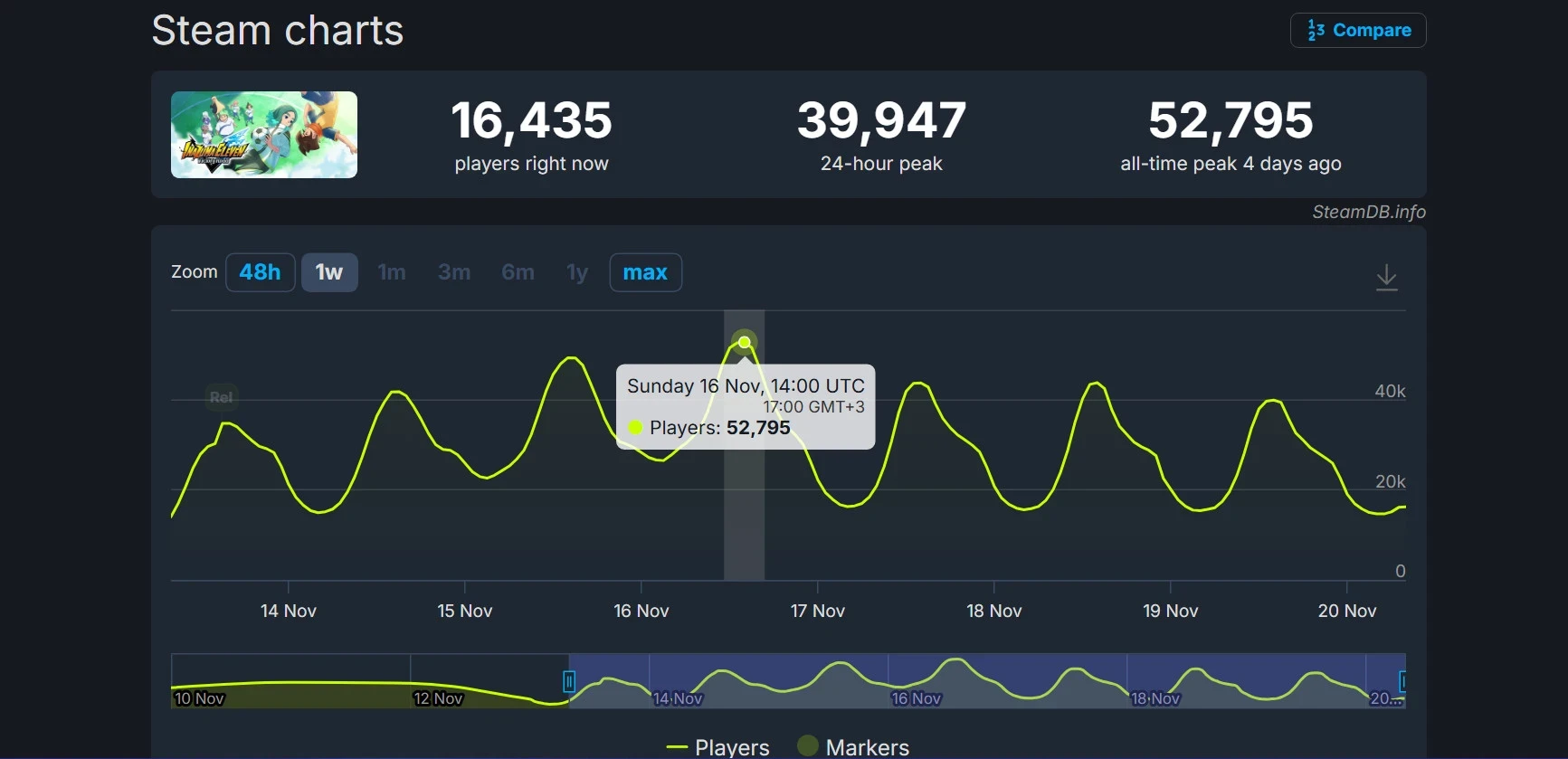Click the left navigator range handle
Viewport: 1568px width, 759px height.
569,681
